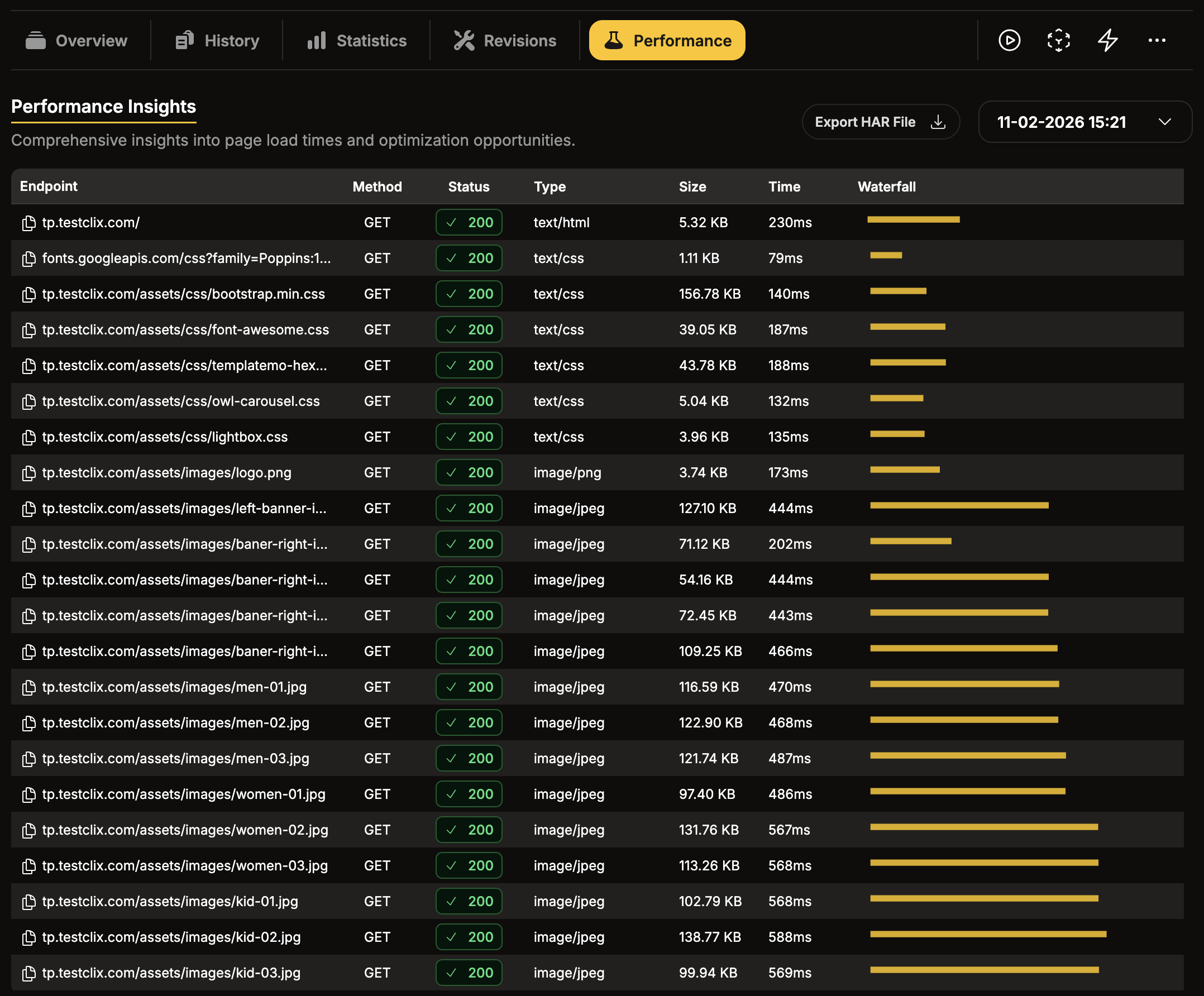Screen dimensions: 1204x996
Task: Click the 202ms time value
Action: (790, 544)
